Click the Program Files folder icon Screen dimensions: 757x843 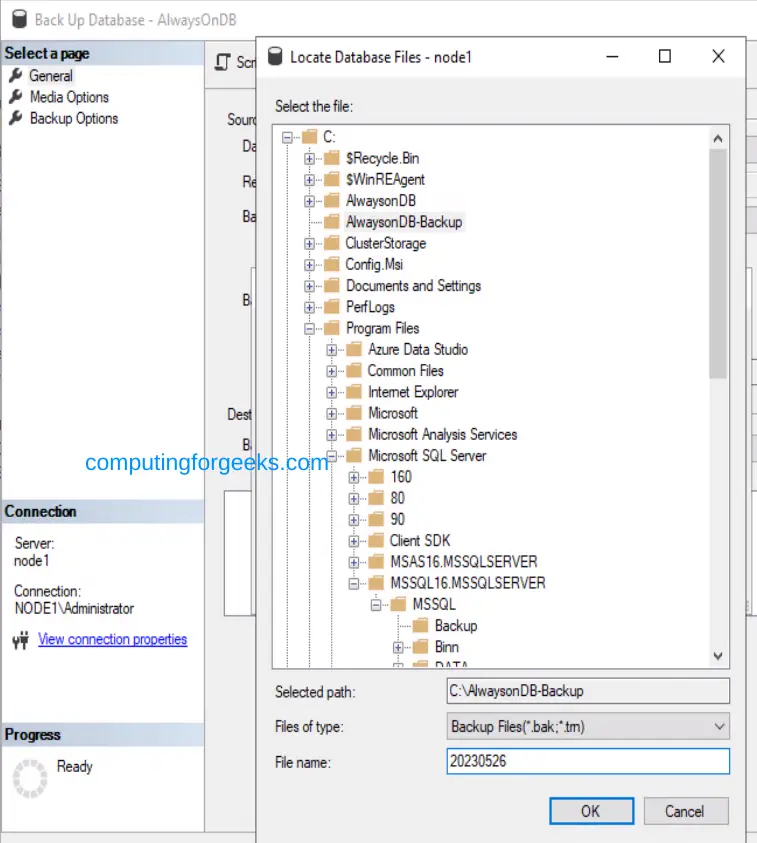coord(332,328)
